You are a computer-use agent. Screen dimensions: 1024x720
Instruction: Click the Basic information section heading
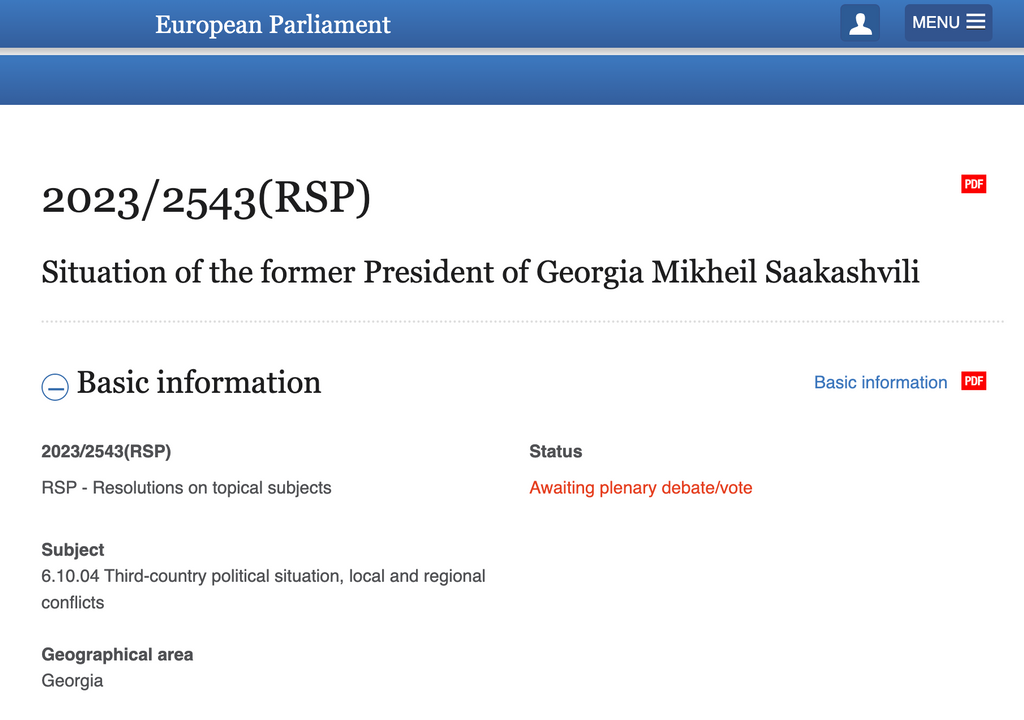199,382
